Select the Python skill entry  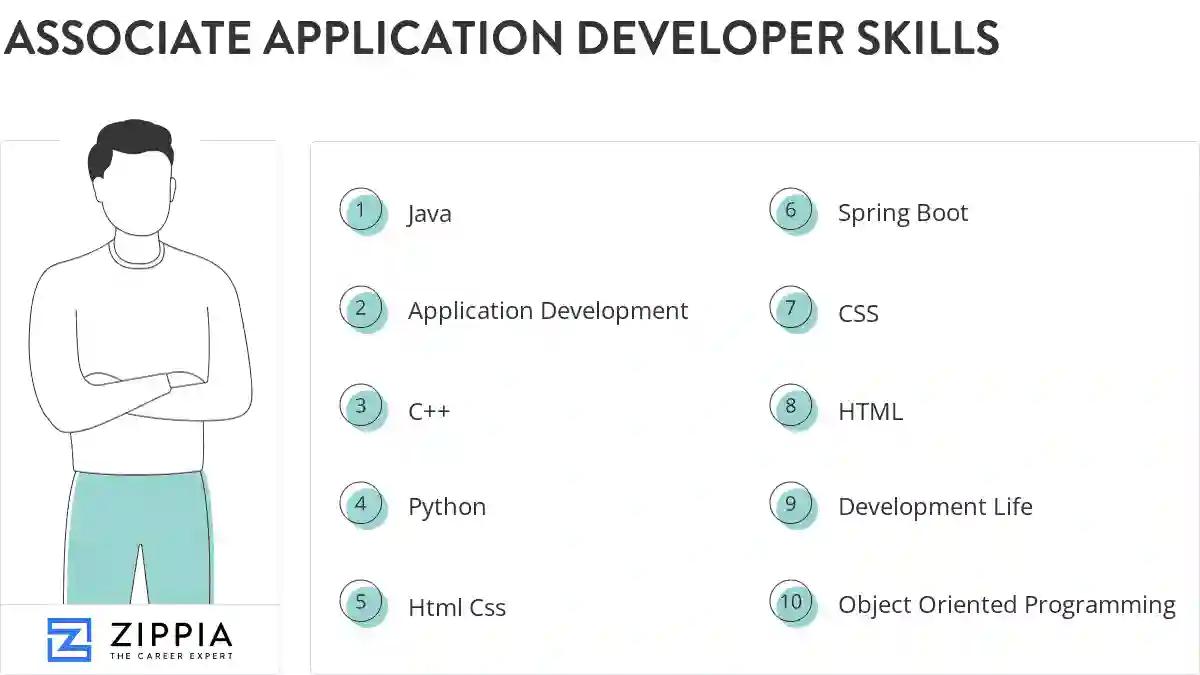click(446, 507)
